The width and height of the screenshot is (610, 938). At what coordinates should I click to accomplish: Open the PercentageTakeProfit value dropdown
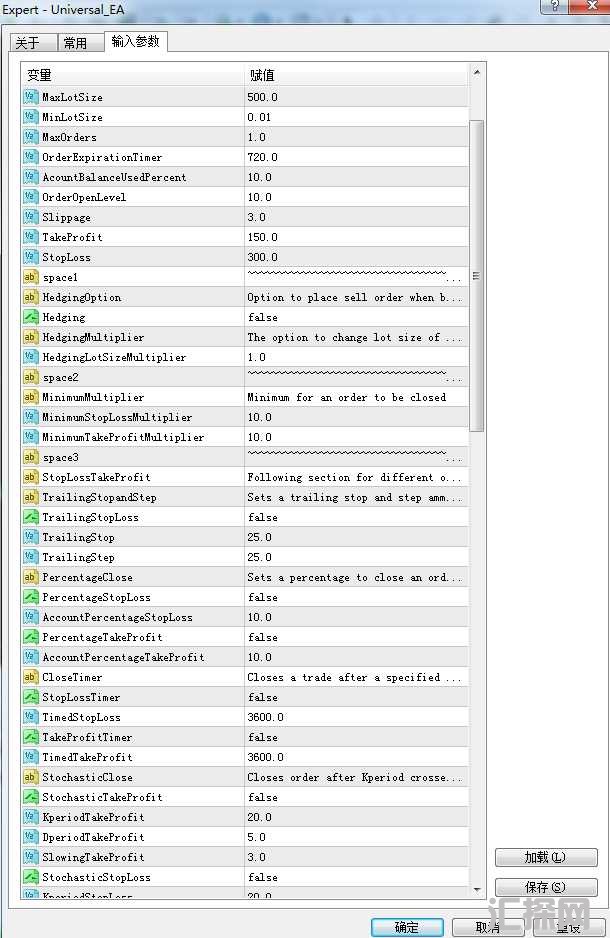click(x=355, y=637)
